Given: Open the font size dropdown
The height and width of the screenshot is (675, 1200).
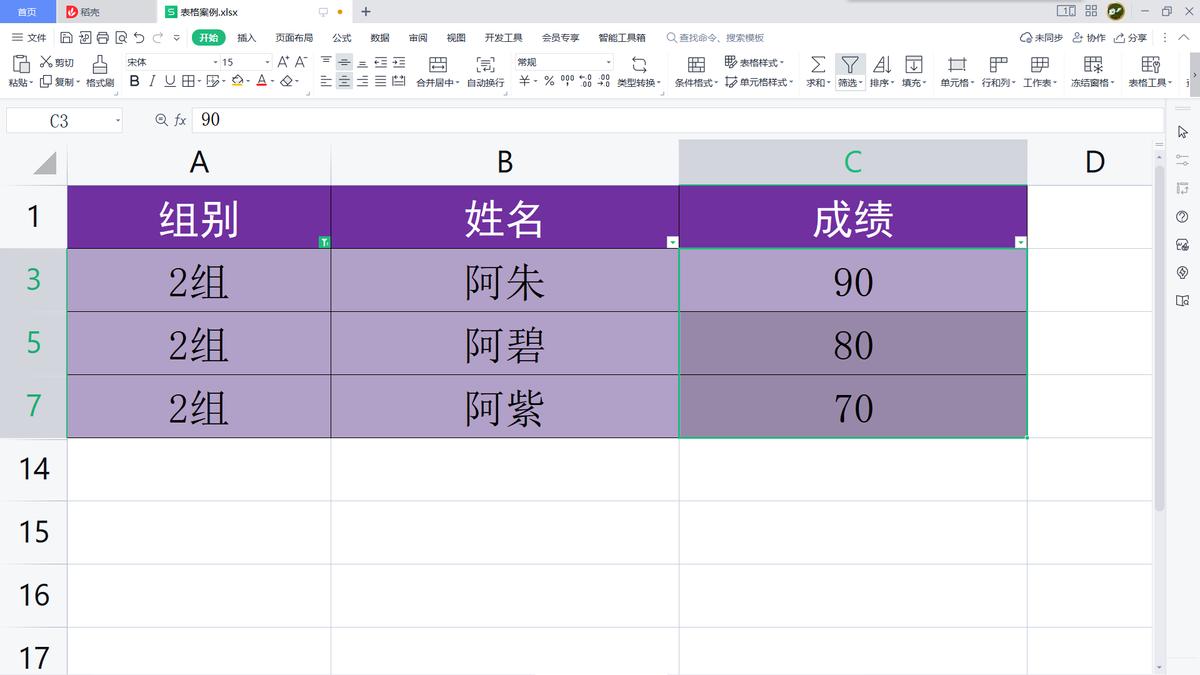Looking at the screenshot, I should [x=267, y=62].
